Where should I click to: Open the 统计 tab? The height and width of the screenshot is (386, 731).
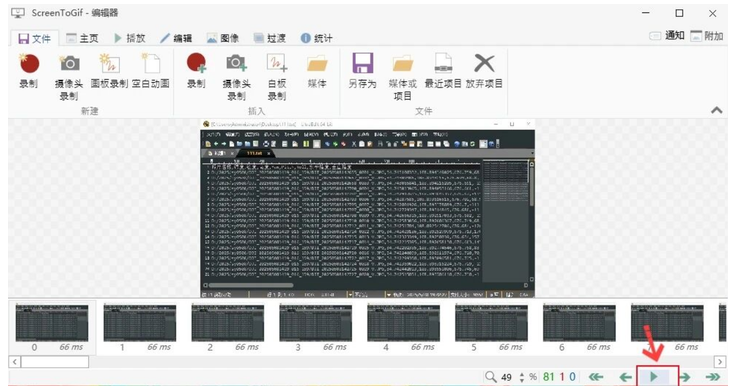click(317, 38)
